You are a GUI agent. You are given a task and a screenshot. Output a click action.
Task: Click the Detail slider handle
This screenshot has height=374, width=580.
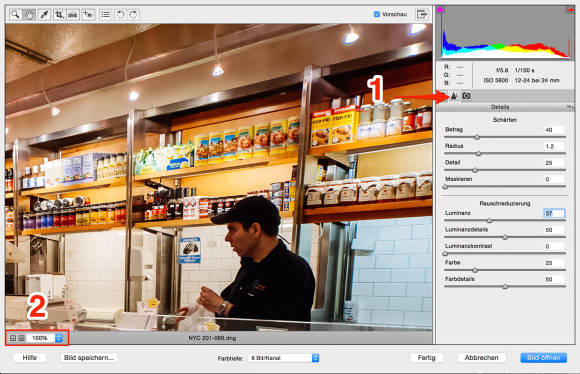click(x=475, y=170)
